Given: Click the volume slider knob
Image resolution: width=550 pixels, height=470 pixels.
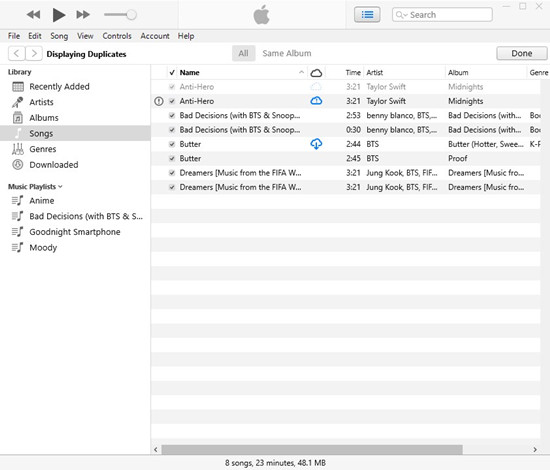Looking at the screenshot, I should (132, 15).
